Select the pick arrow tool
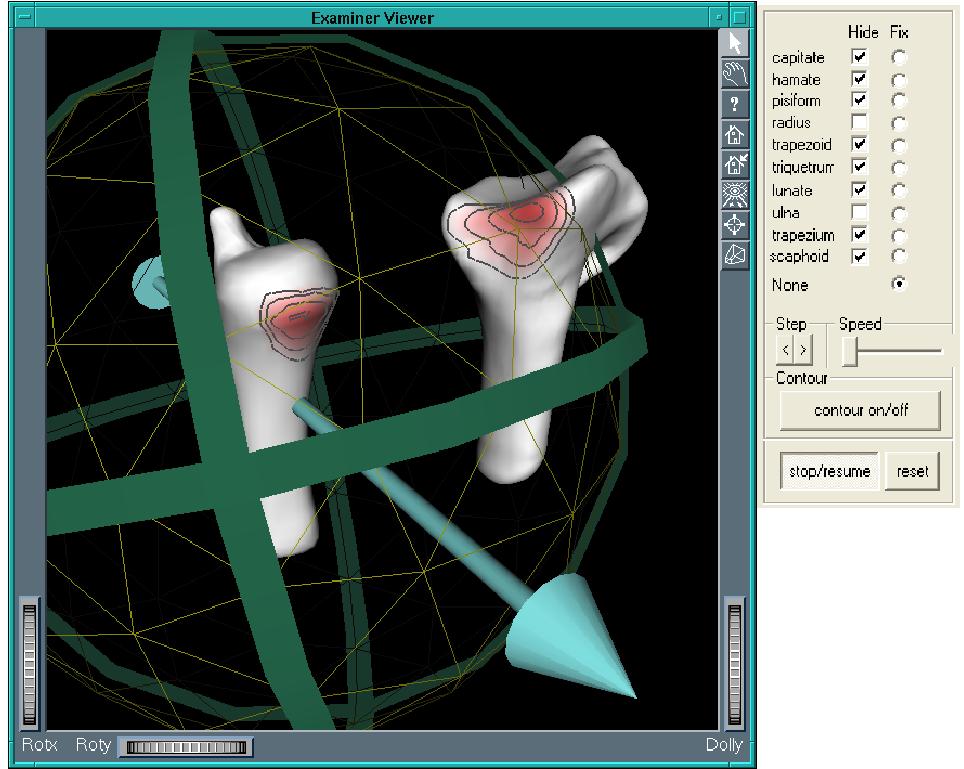 (x=735, y=44)
